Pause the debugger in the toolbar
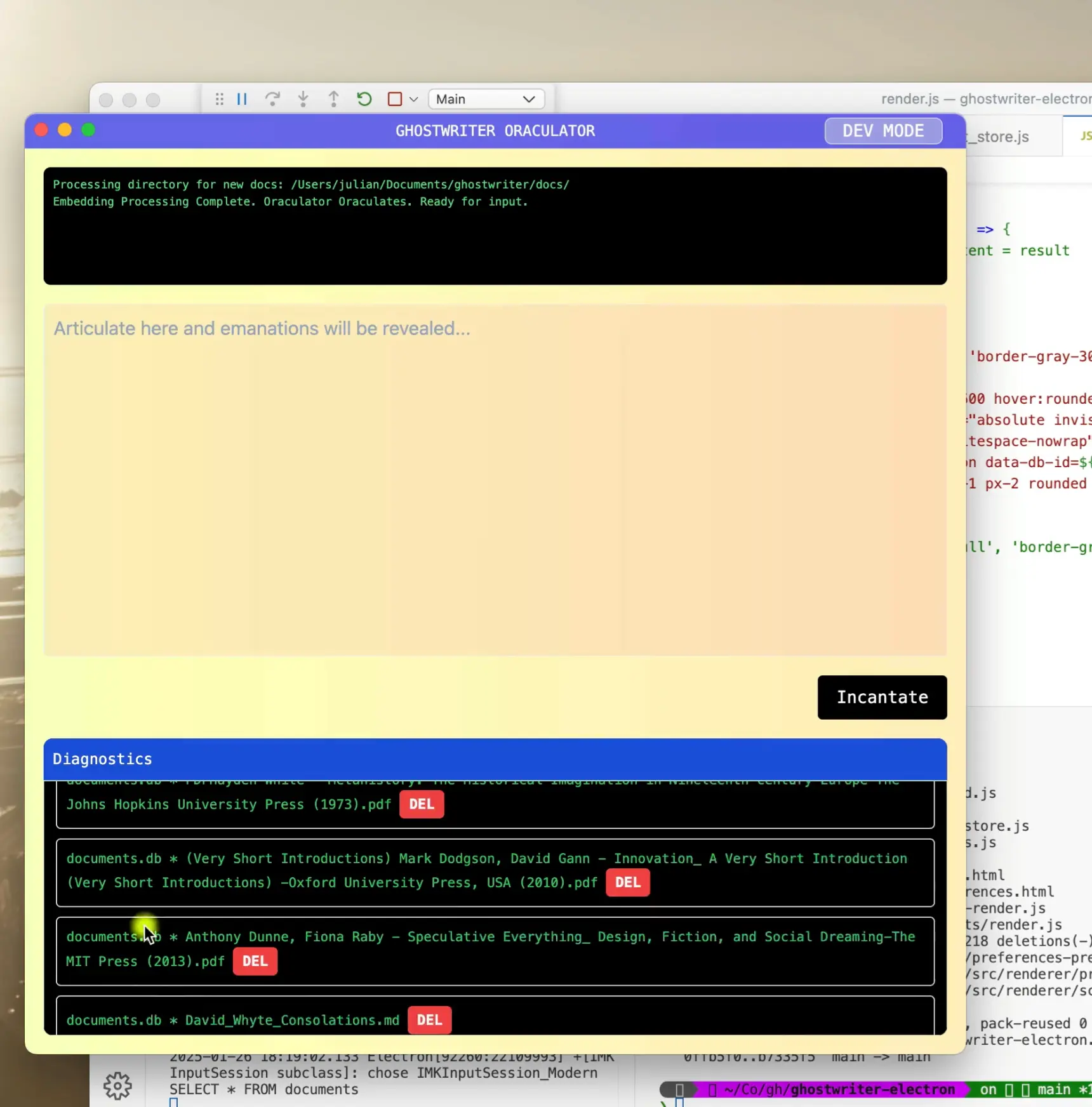Viewport: 1092px width, 1107px height. [242, 99]
